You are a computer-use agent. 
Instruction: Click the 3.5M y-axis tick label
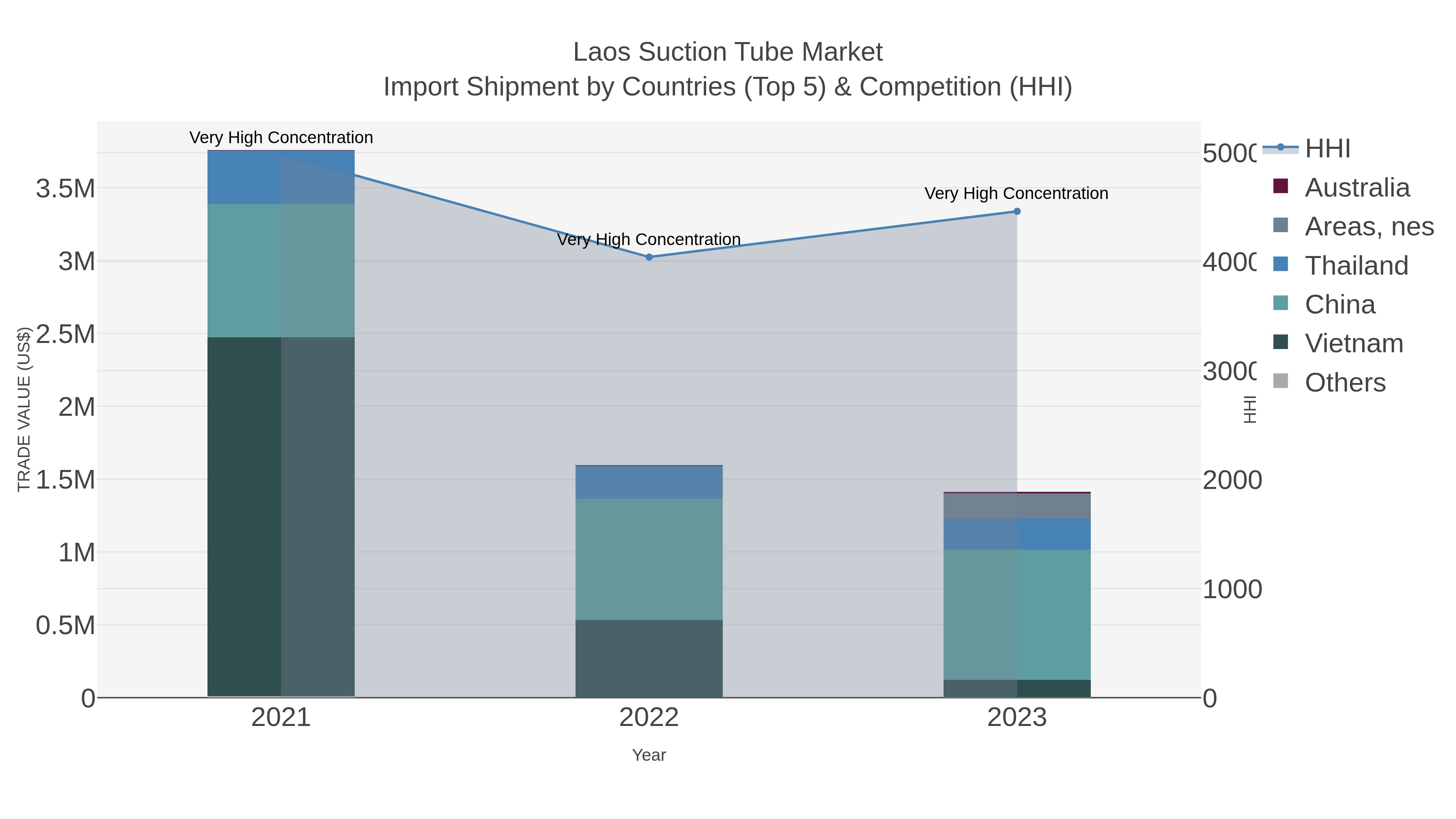point(66,188)
